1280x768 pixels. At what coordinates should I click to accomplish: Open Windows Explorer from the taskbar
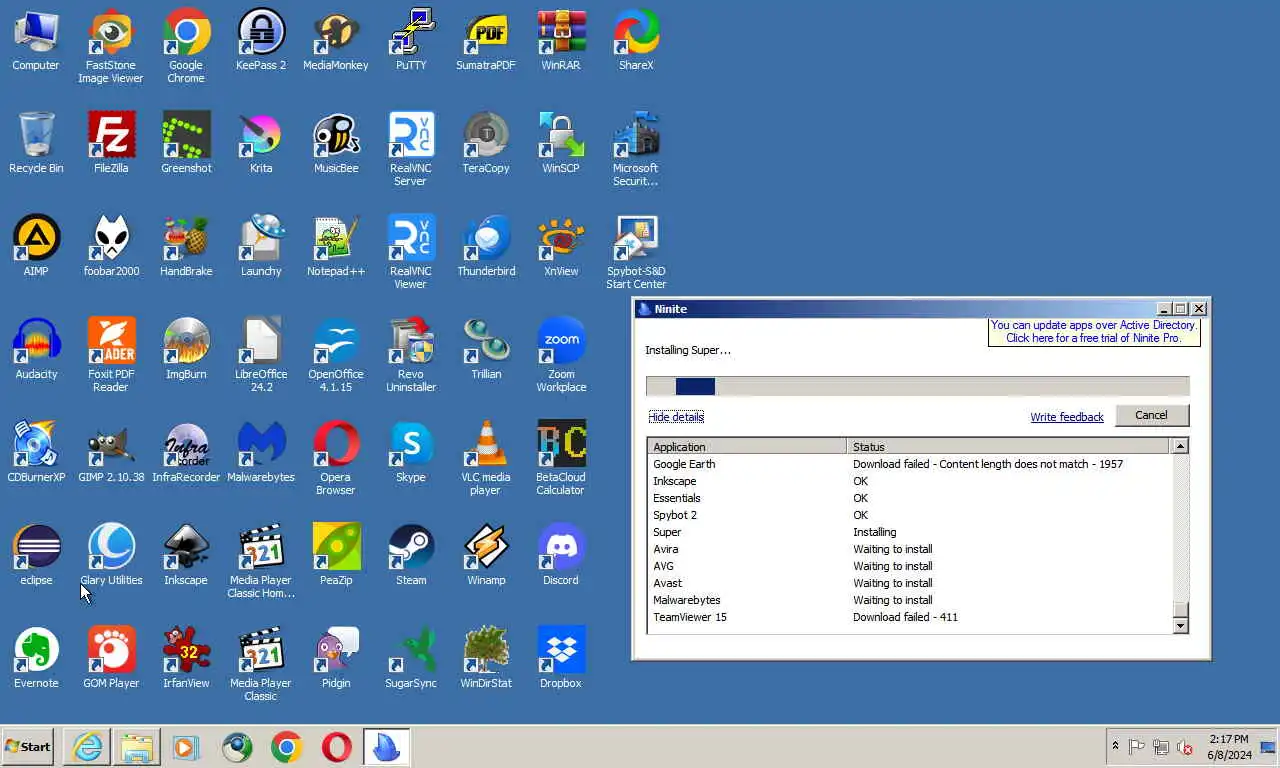tap(137, 747)
